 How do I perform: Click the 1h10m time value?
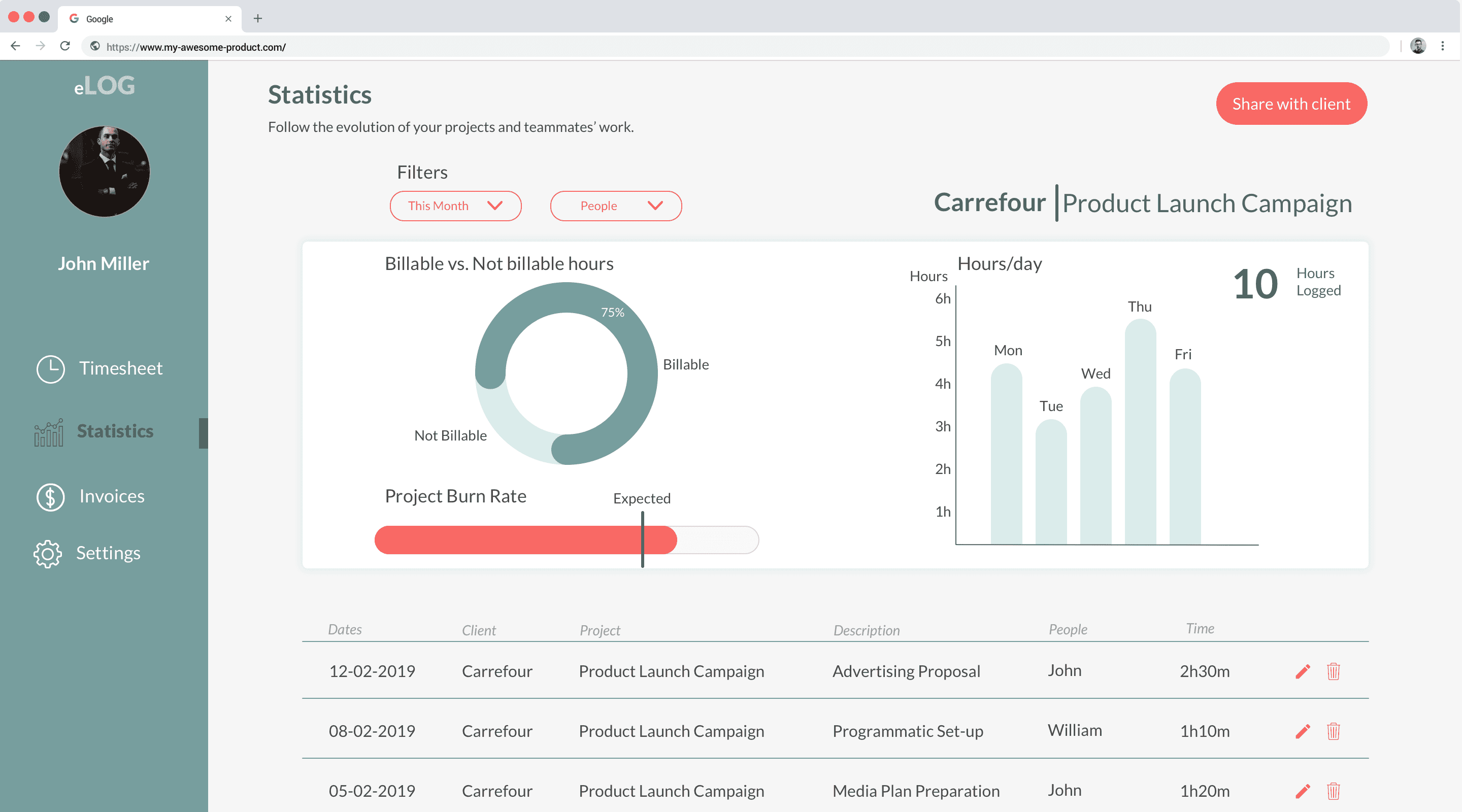point(1204,731)
